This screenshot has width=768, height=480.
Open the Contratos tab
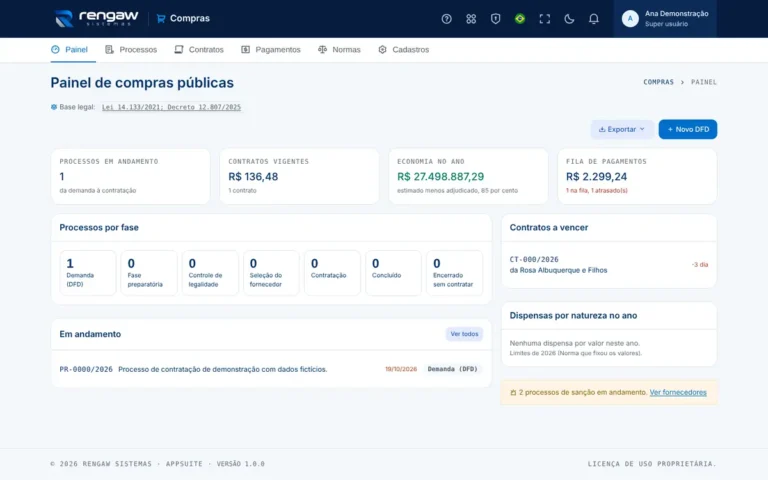tap(199, 49)
